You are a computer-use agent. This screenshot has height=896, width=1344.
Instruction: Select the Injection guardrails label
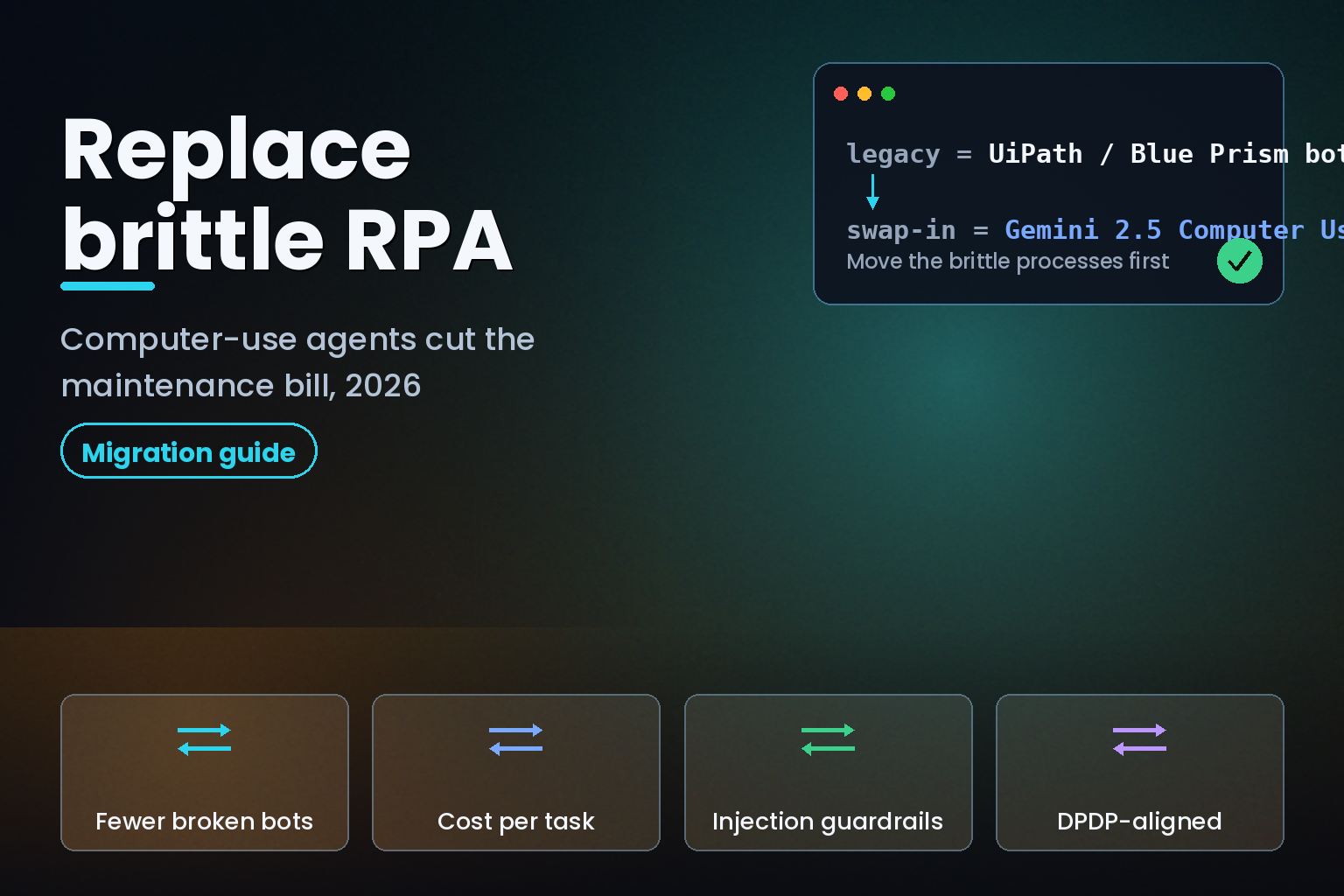(828, 821)
